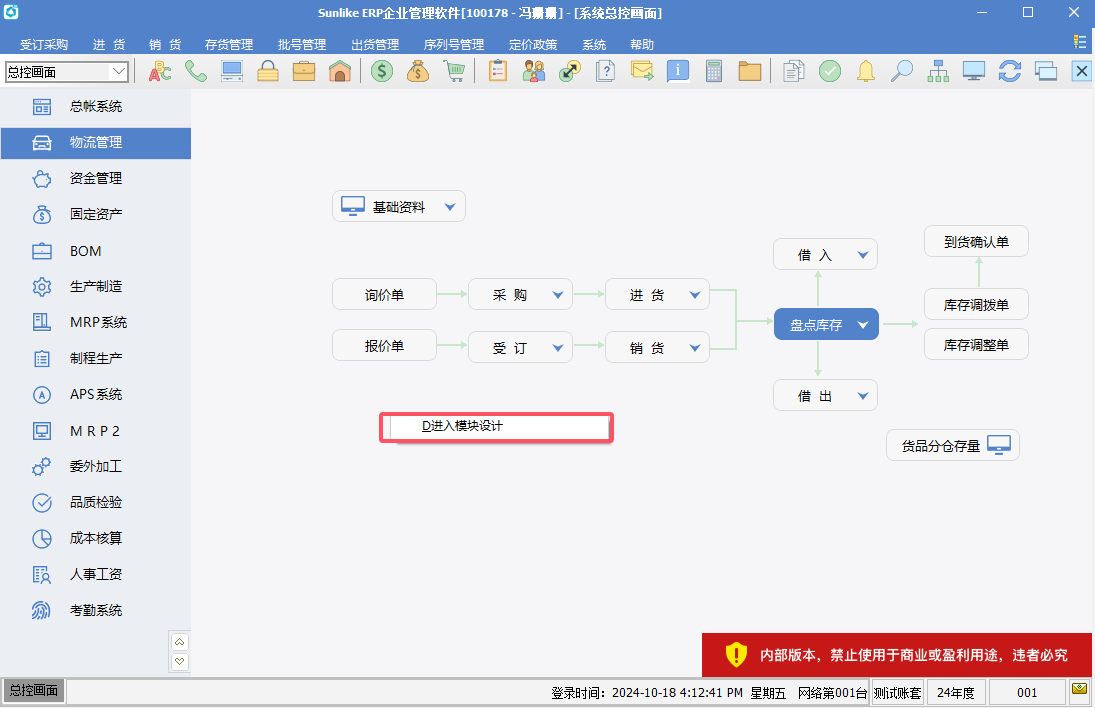Click the yellow bell notification icon
1095x708 pixels.
coord(866,71)
